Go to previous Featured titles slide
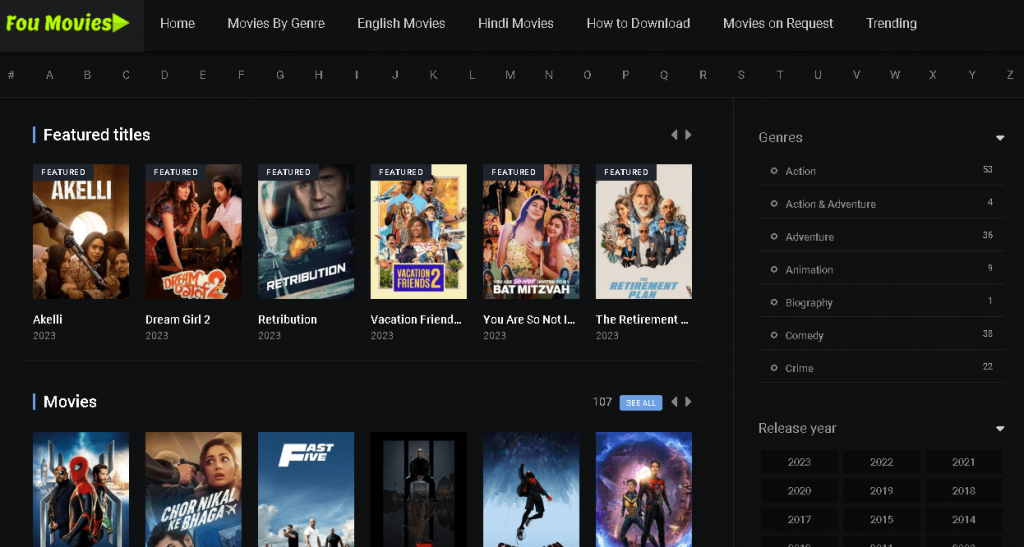Image resolution: width=1024 pixels, height=547 pixels. pos(674,135)
